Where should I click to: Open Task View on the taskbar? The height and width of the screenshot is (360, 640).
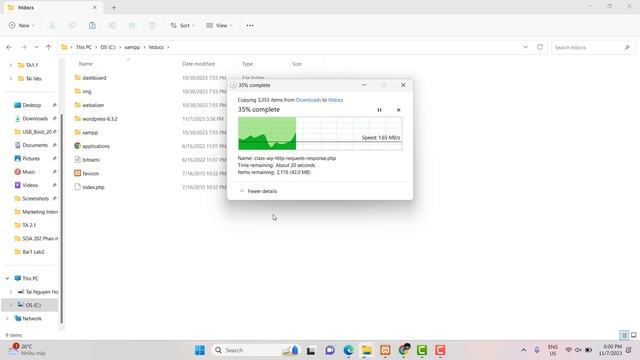(311, 350)
